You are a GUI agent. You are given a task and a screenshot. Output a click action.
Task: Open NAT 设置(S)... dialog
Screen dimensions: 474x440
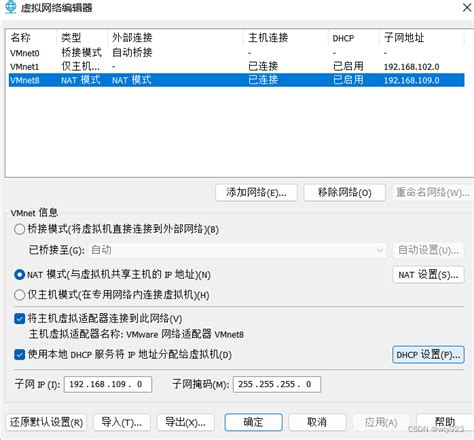click(x=428, y=275)
